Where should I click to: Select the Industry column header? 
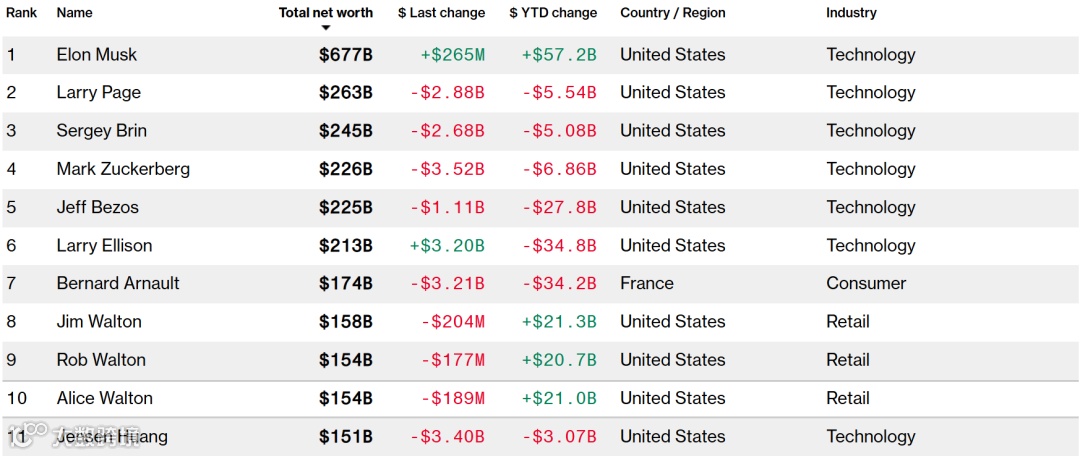click(x=851, y=13)
